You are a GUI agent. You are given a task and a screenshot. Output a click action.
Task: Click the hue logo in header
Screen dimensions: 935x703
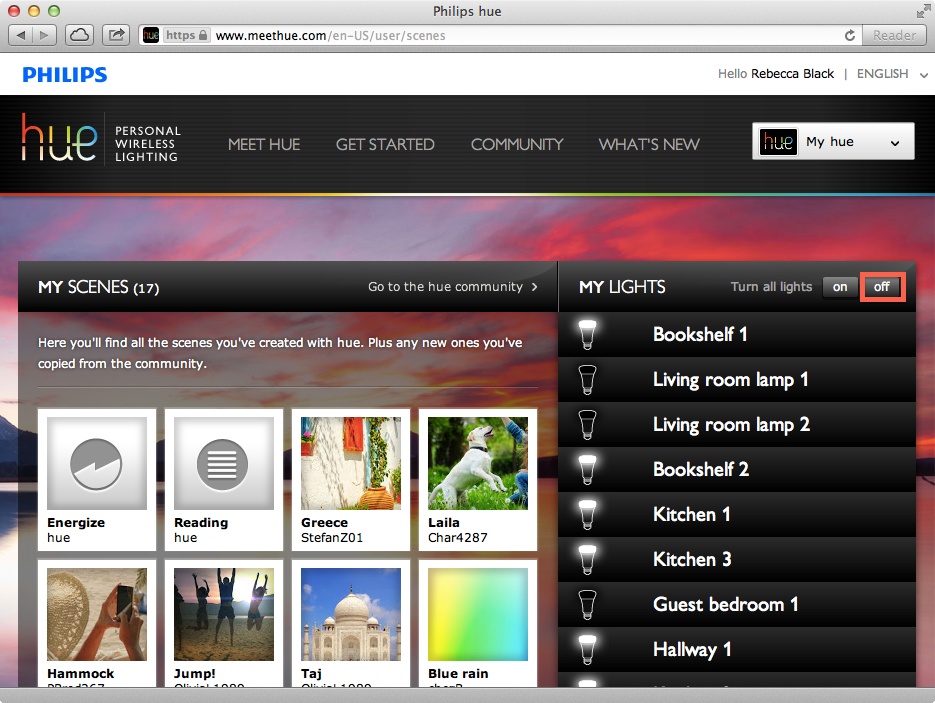(x=59, y=138)
